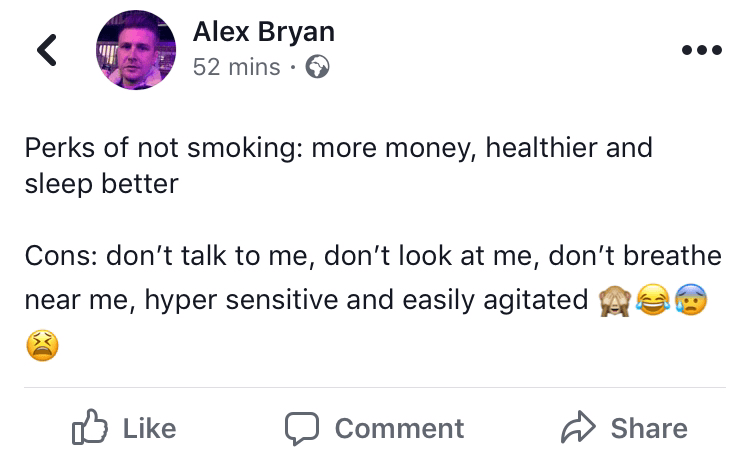
Task: Click the laughing with tears emoji
Action: tap(651, 301)
